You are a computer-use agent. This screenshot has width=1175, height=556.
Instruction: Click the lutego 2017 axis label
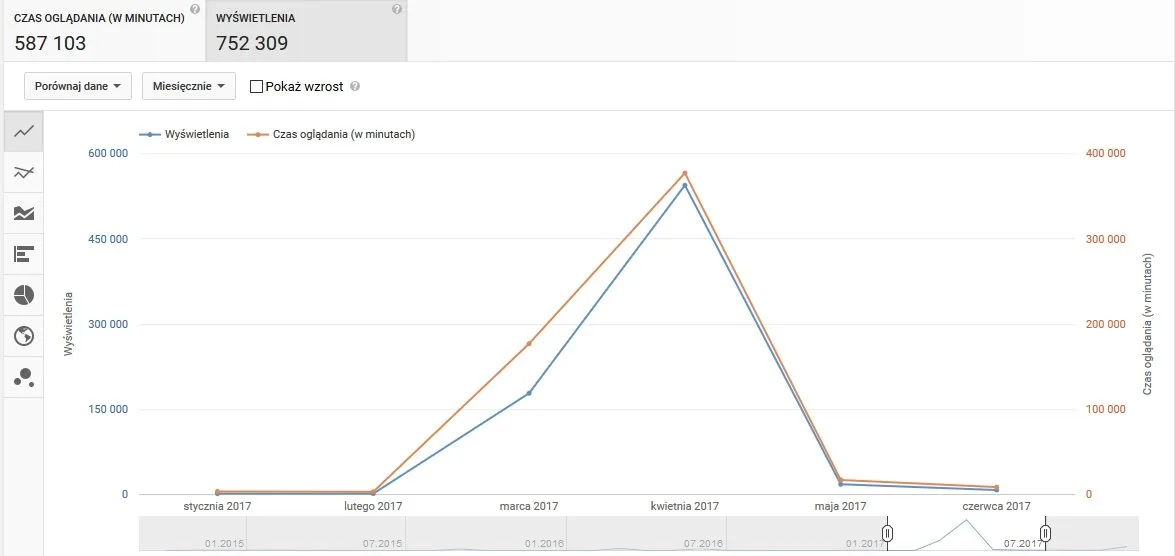pos(373,507)
